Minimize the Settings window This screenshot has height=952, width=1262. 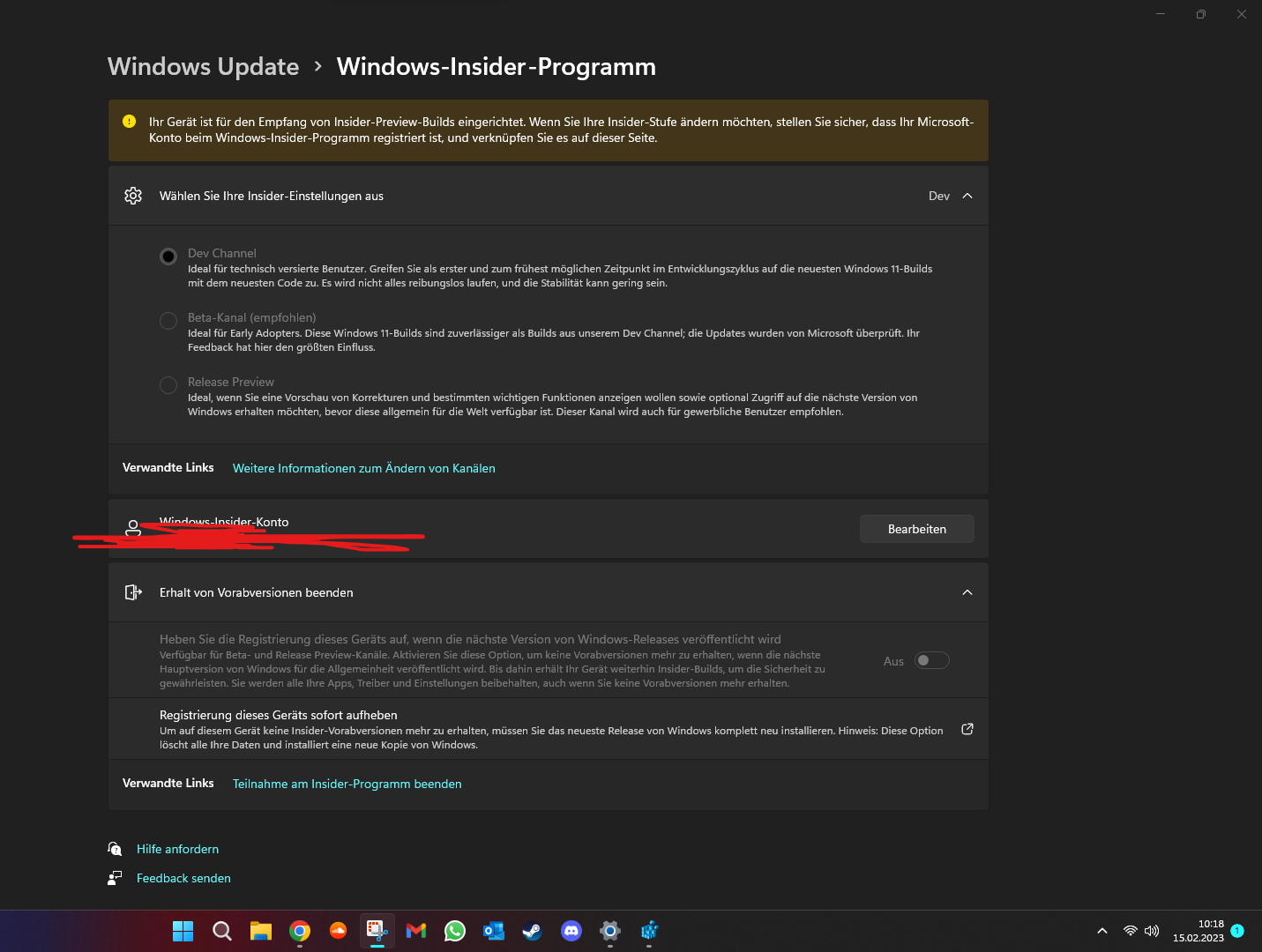1161,14
